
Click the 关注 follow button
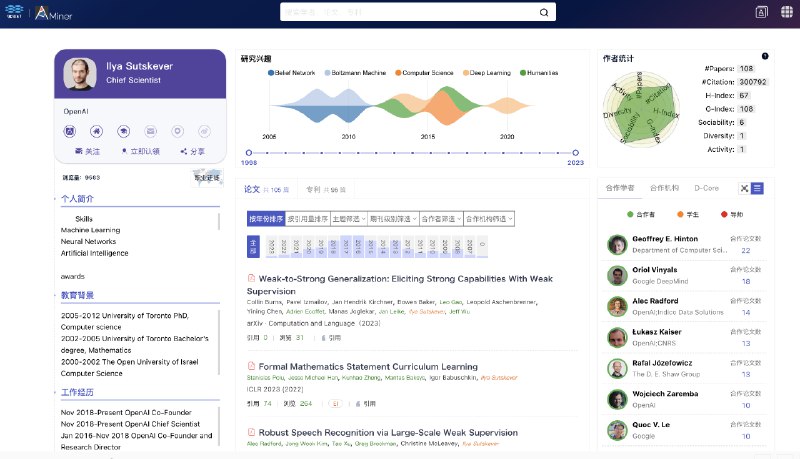87,151
